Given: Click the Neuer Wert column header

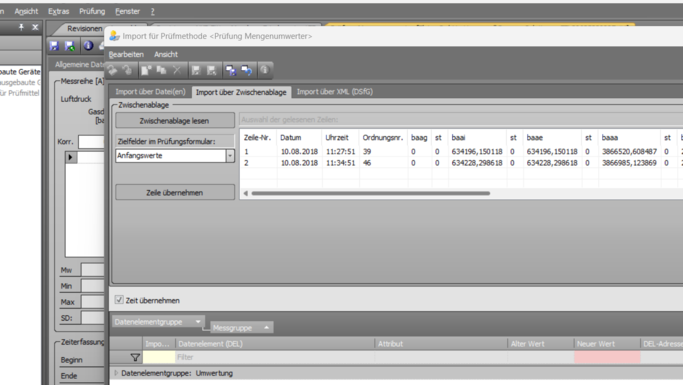Looking at the screenshot, I should [x=607, y=344].
